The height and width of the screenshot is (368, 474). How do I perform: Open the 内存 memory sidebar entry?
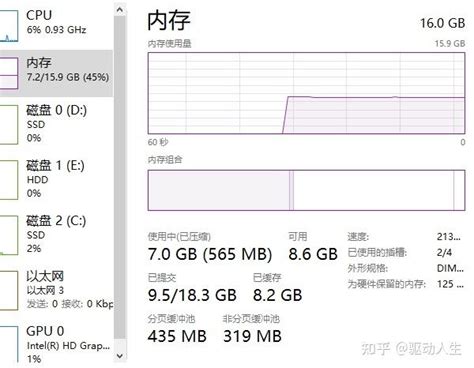click(x=56, y=73)
